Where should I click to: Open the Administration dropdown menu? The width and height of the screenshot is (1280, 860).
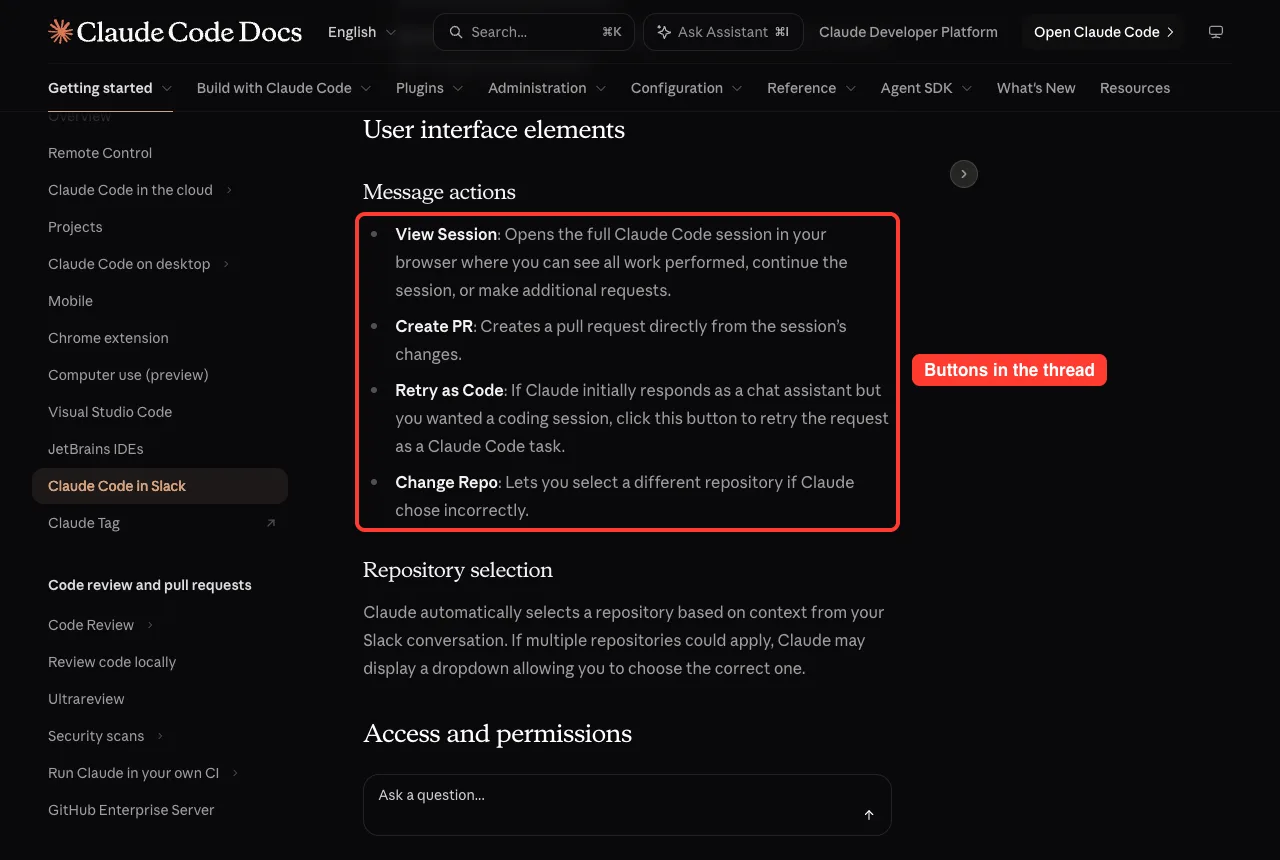point(547,88)
